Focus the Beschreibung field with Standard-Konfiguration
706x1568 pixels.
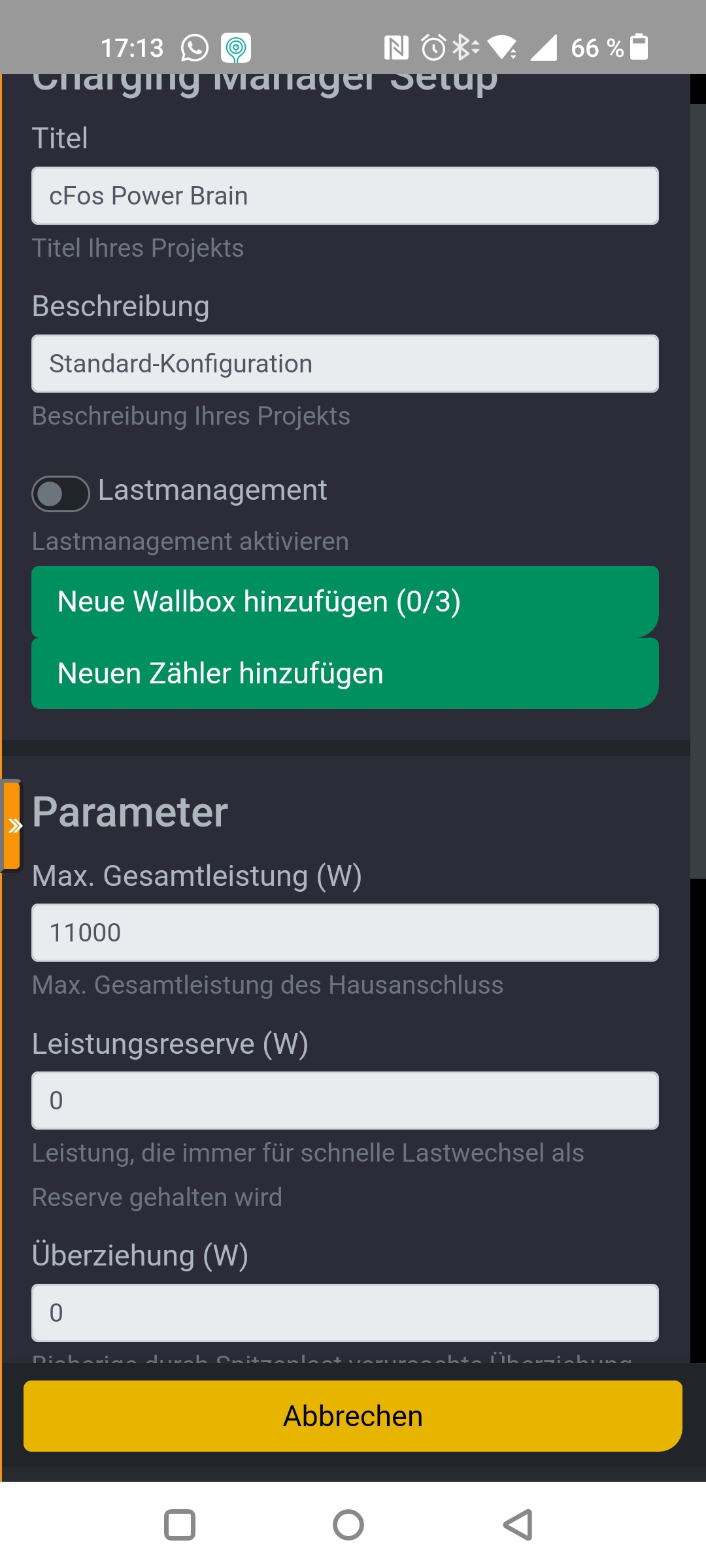click(345, 364)
